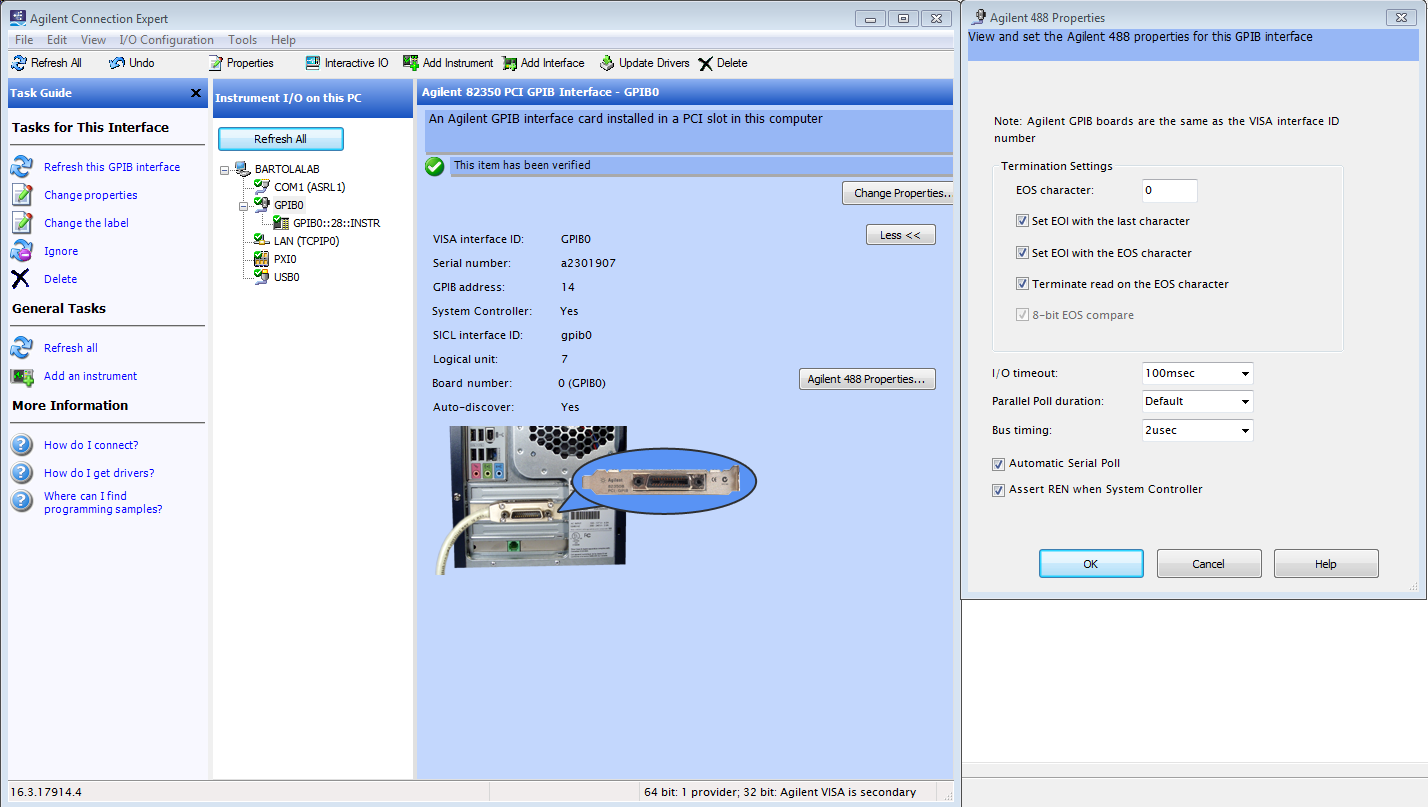
Task: Click the programming samples help icon
Action: click(22, 501)
